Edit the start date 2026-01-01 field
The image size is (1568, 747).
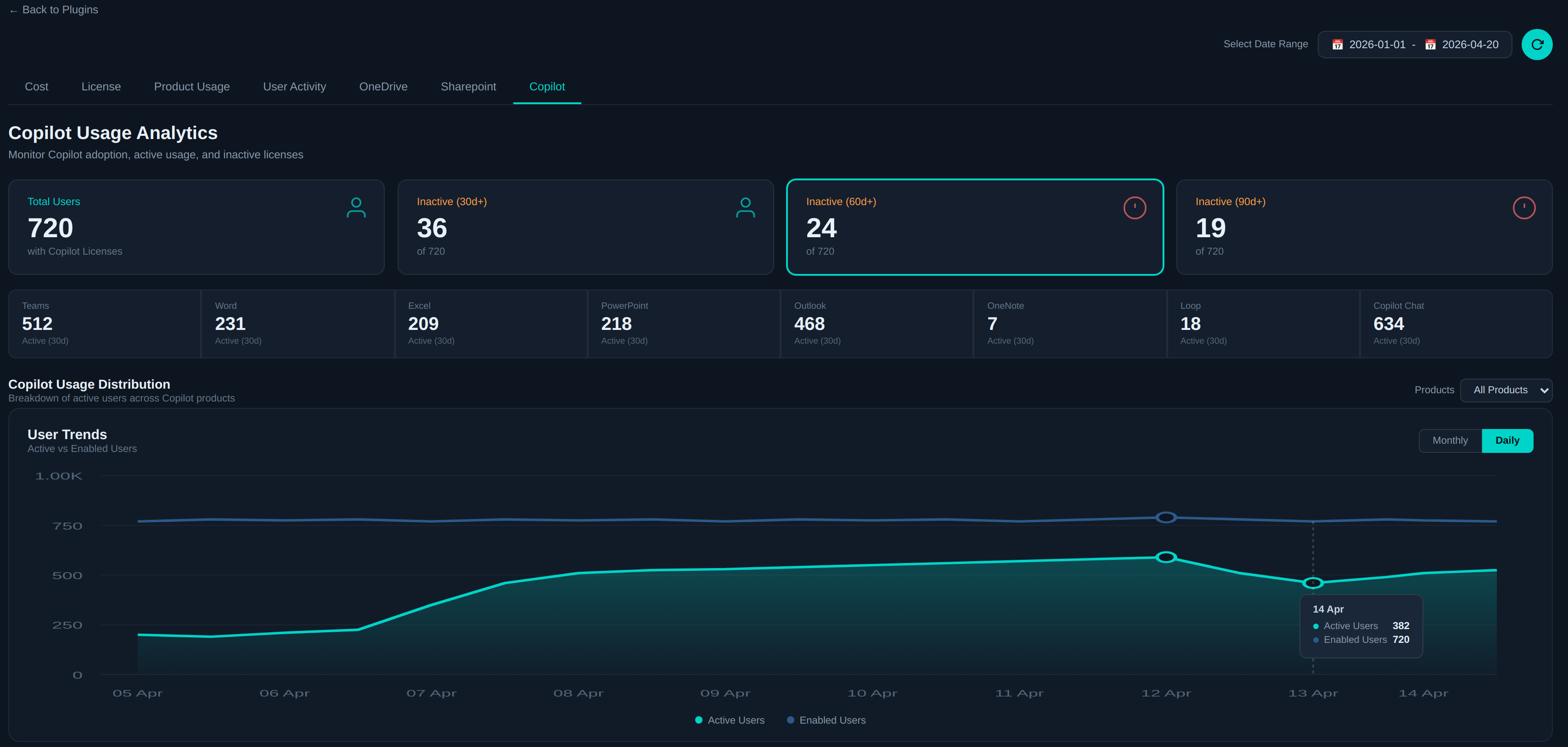pos(1377,45)
